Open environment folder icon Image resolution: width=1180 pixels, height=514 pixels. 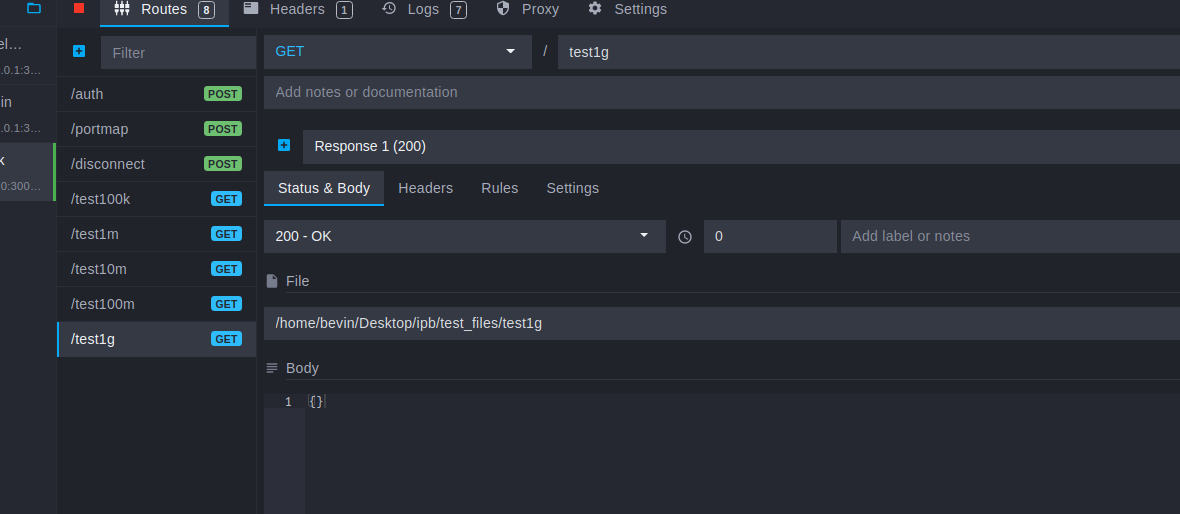[x=34, y=8]
